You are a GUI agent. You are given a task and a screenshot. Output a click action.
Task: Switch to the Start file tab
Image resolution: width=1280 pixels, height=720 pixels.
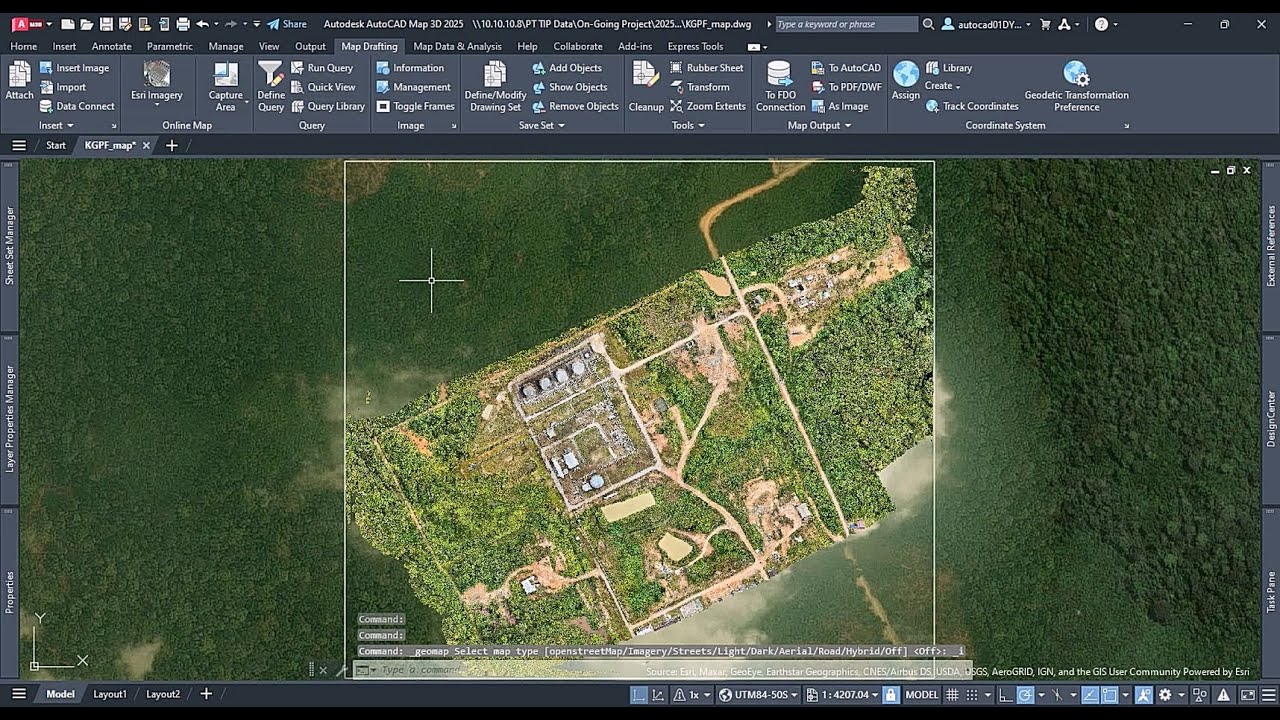56,145
